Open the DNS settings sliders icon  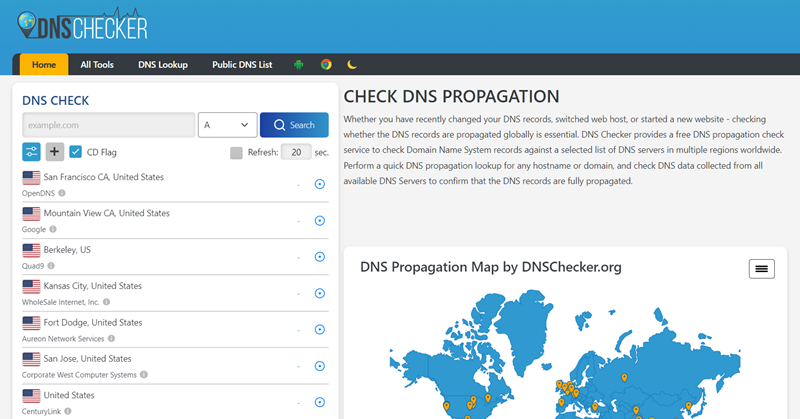point(31,152)
